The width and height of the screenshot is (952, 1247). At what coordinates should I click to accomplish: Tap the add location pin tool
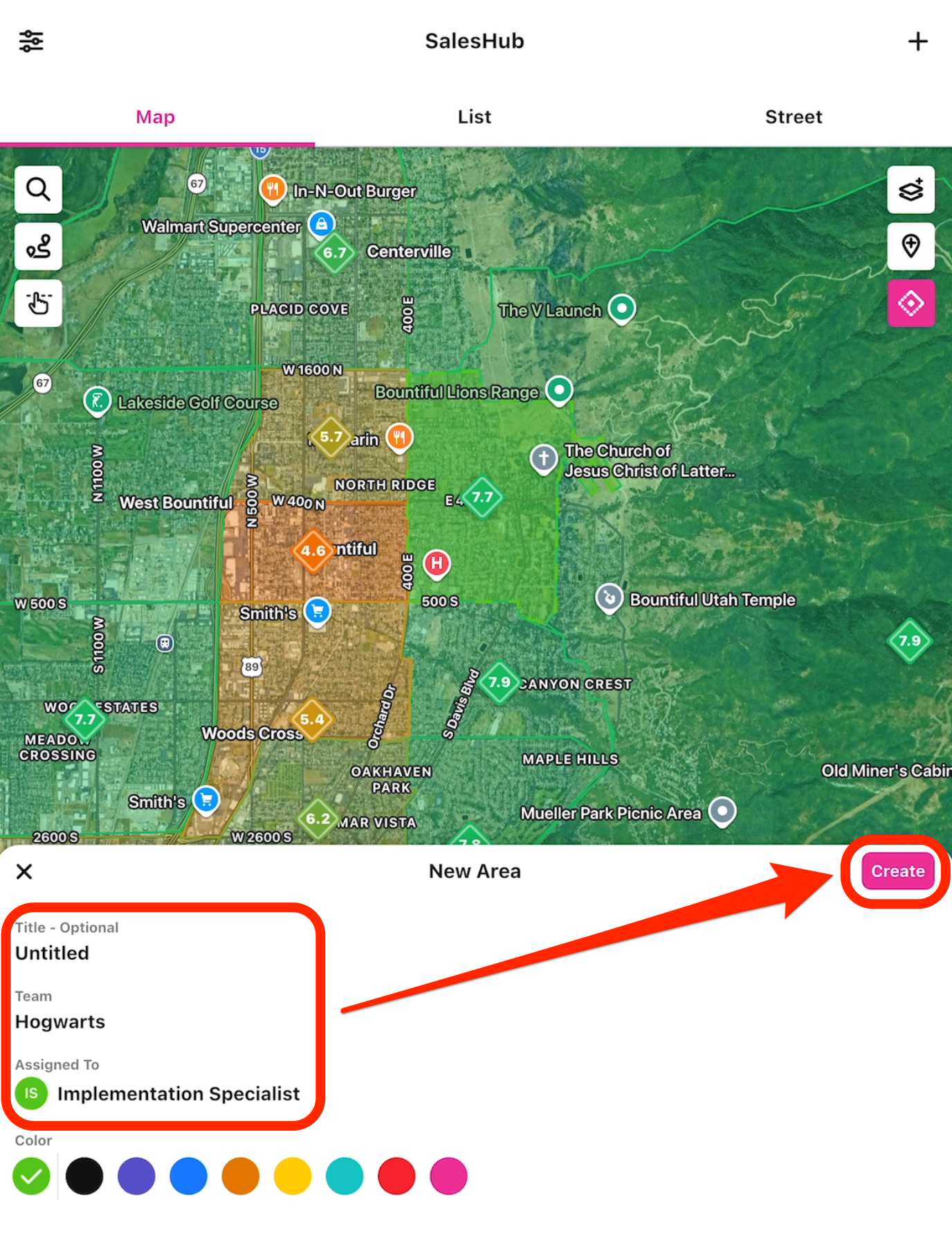(910, 246)
